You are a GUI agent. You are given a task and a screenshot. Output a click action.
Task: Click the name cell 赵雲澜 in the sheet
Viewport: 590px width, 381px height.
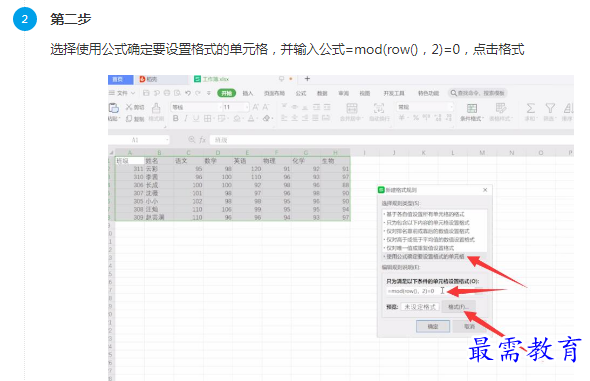click(x=159, y=217)
